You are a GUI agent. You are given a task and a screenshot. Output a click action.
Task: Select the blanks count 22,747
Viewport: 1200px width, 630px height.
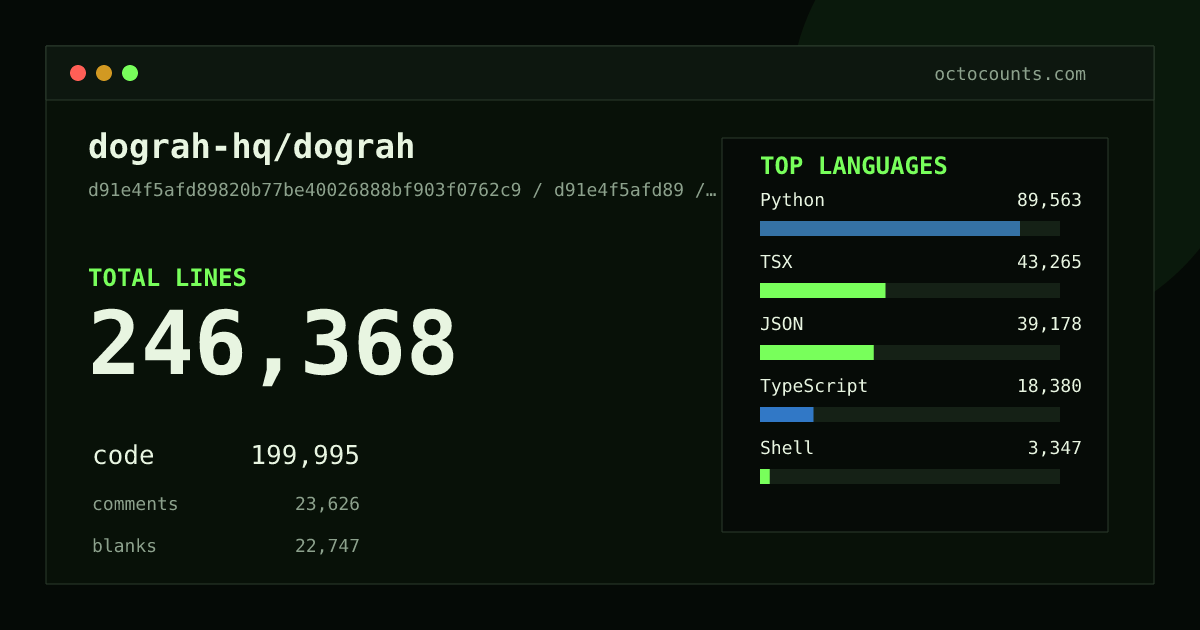(x=327, y=546)
